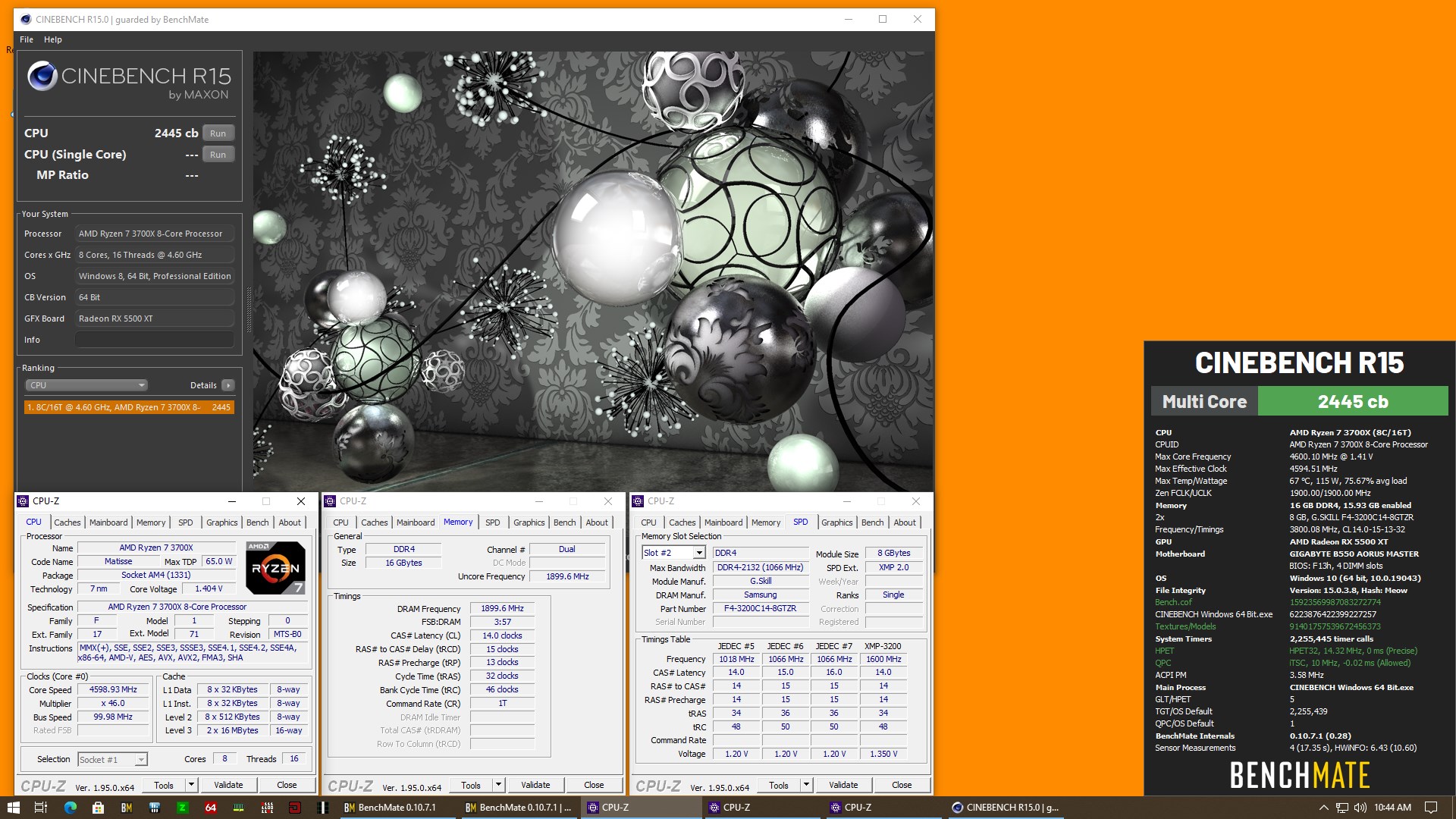
Task: Open the Windows notification center
Action: pos(1431,808)
